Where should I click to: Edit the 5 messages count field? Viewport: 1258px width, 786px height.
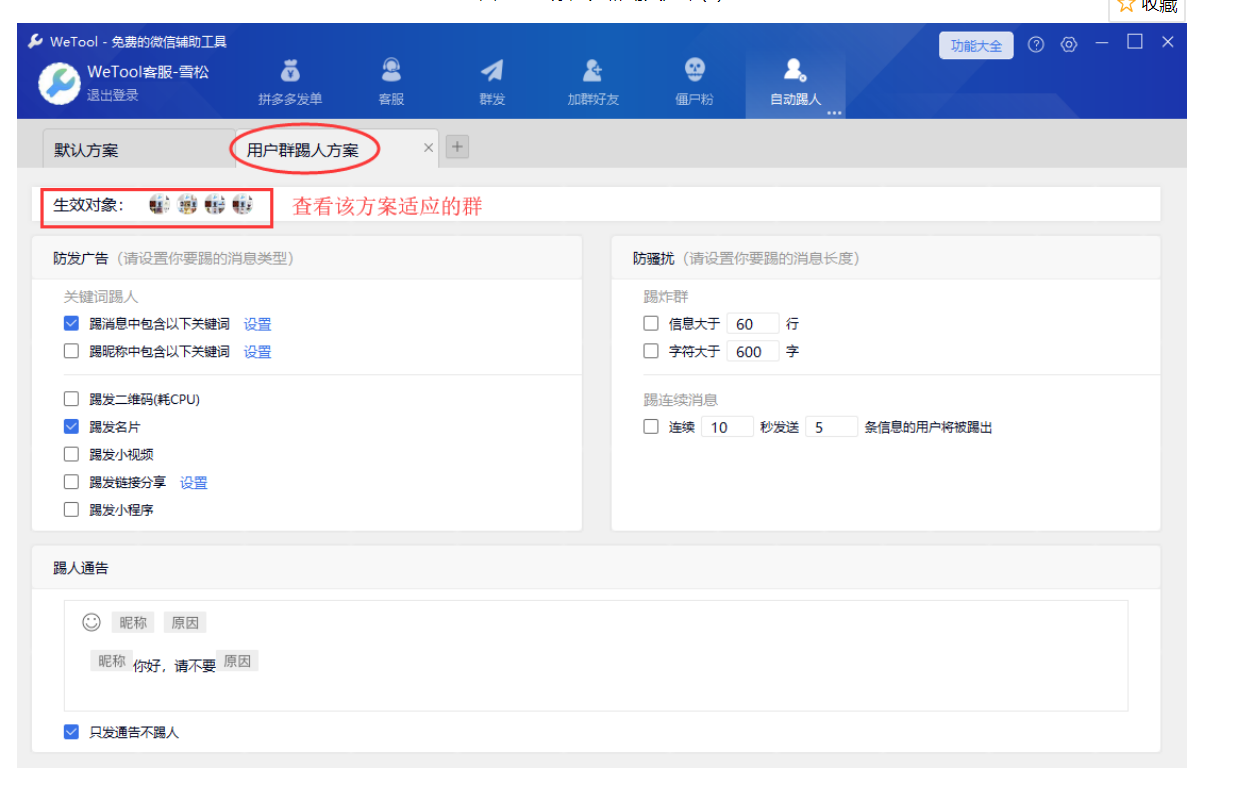832,427
